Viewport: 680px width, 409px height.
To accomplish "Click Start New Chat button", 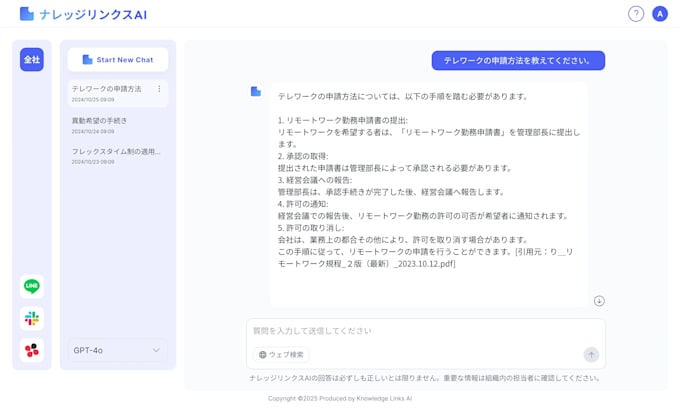I will tap(118, 59).
